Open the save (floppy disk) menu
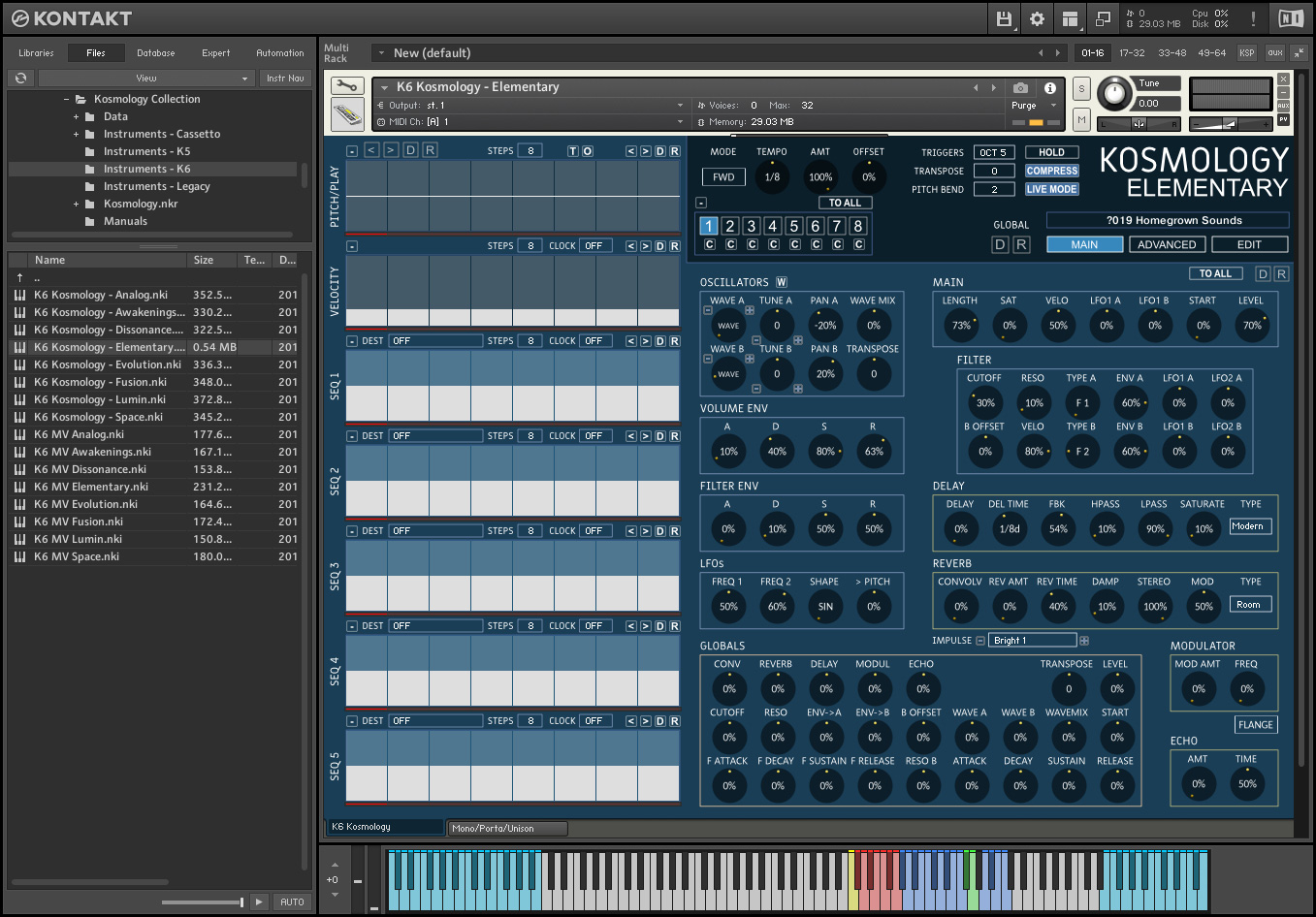This screenshot has width=1316, height=917. [x=1005, y=18]
